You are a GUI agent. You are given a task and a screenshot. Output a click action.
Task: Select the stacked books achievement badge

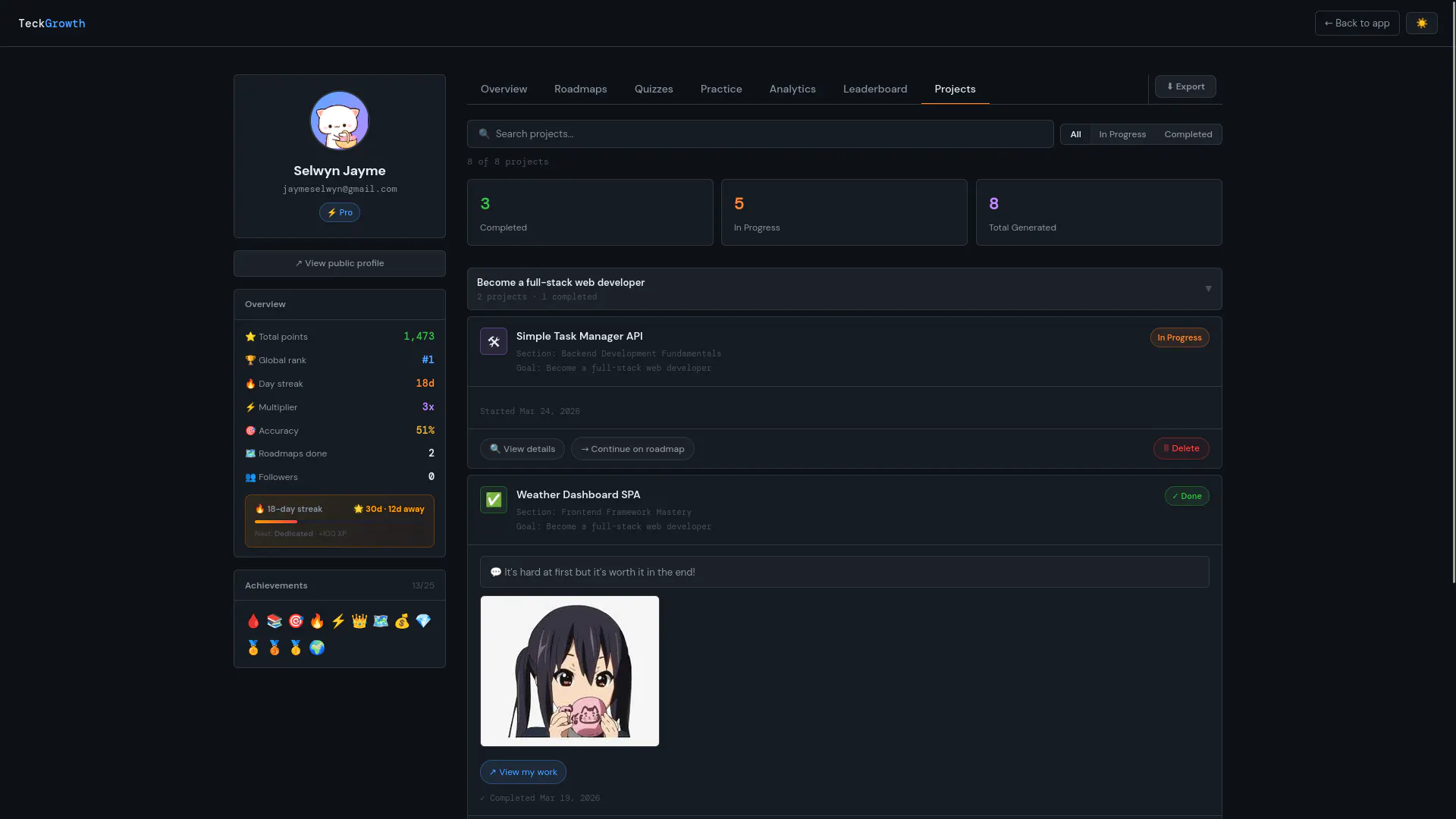coord(275,621)
